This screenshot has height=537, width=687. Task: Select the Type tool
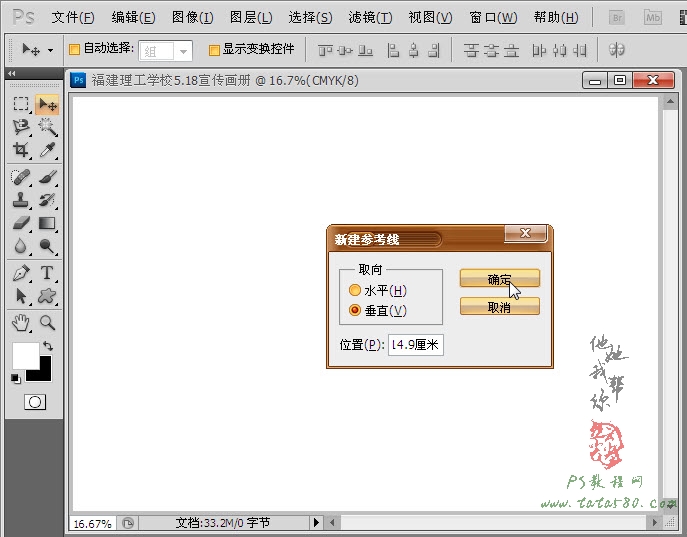47,273
